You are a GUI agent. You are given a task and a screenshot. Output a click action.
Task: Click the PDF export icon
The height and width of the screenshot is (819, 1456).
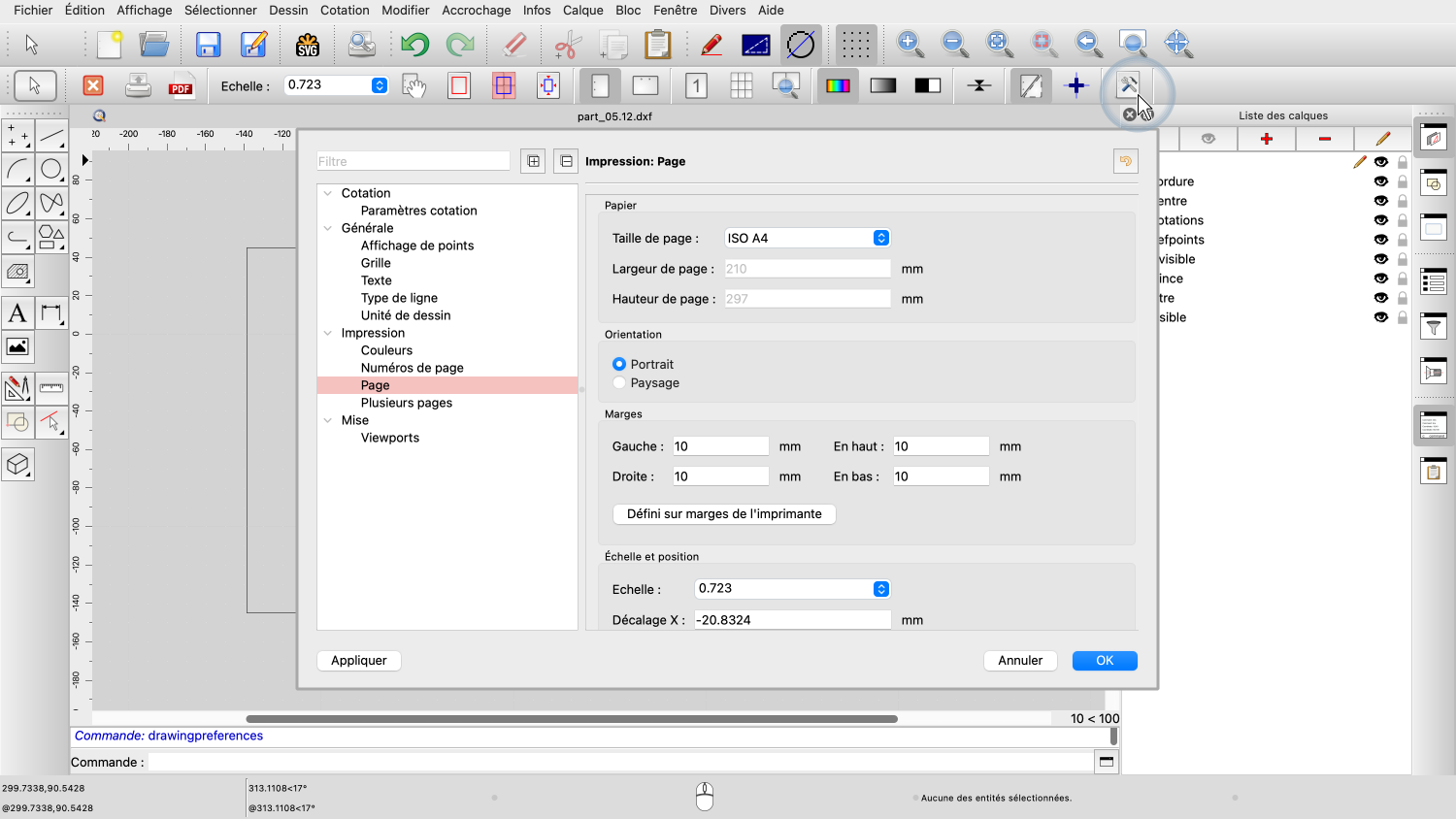coord(181,86)
